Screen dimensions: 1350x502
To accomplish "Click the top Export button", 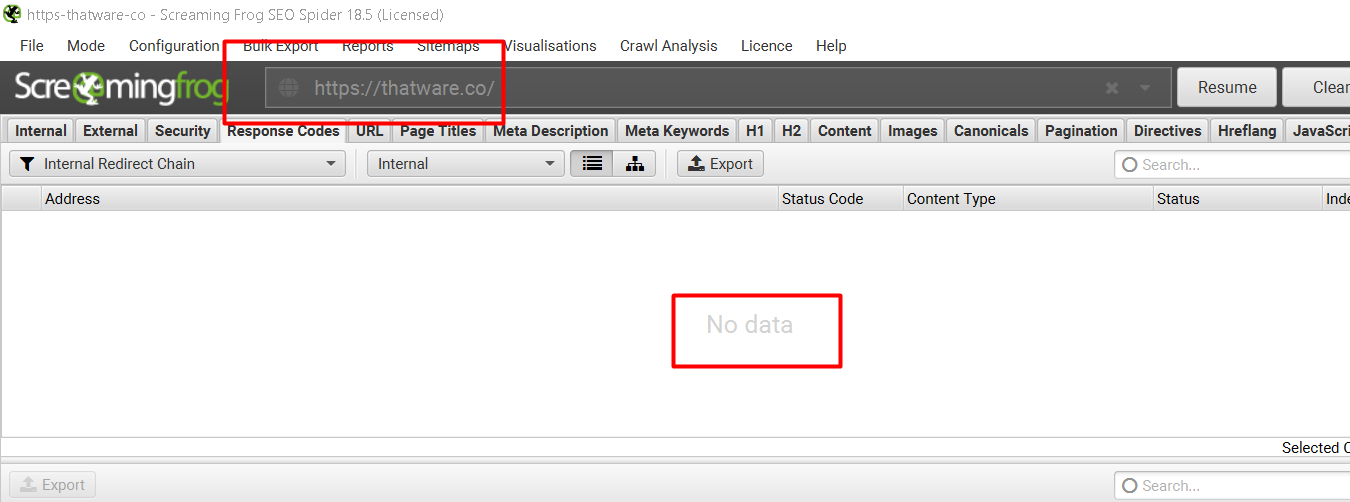I will (x=720, y=164).
